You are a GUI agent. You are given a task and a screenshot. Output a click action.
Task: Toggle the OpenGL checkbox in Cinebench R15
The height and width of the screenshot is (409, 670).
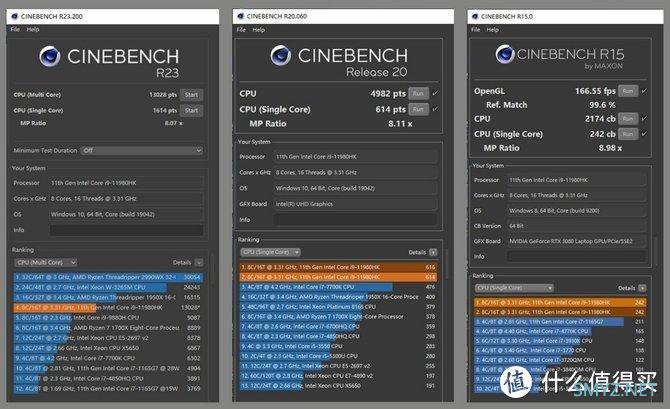[x=644, y=91]
